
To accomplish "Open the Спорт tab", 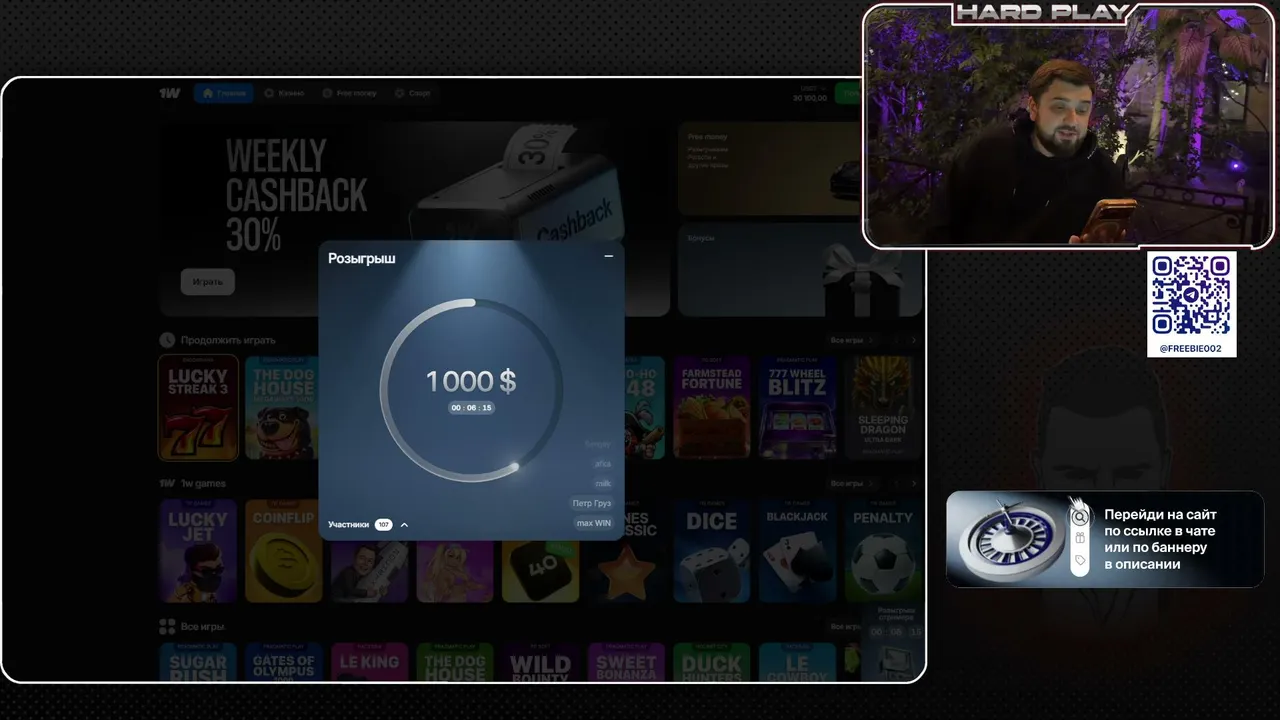I will pos(412,93).
